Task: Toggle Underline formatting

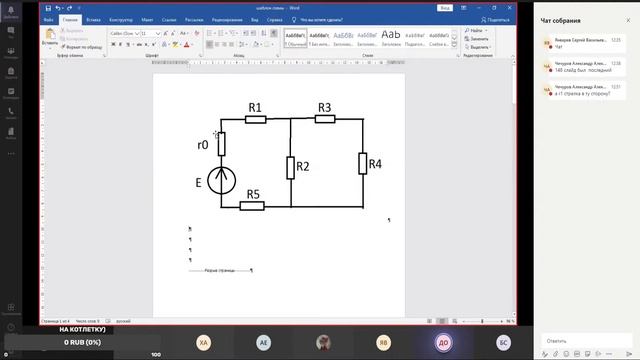Action: pyautogui.click(x=128, y=44)
